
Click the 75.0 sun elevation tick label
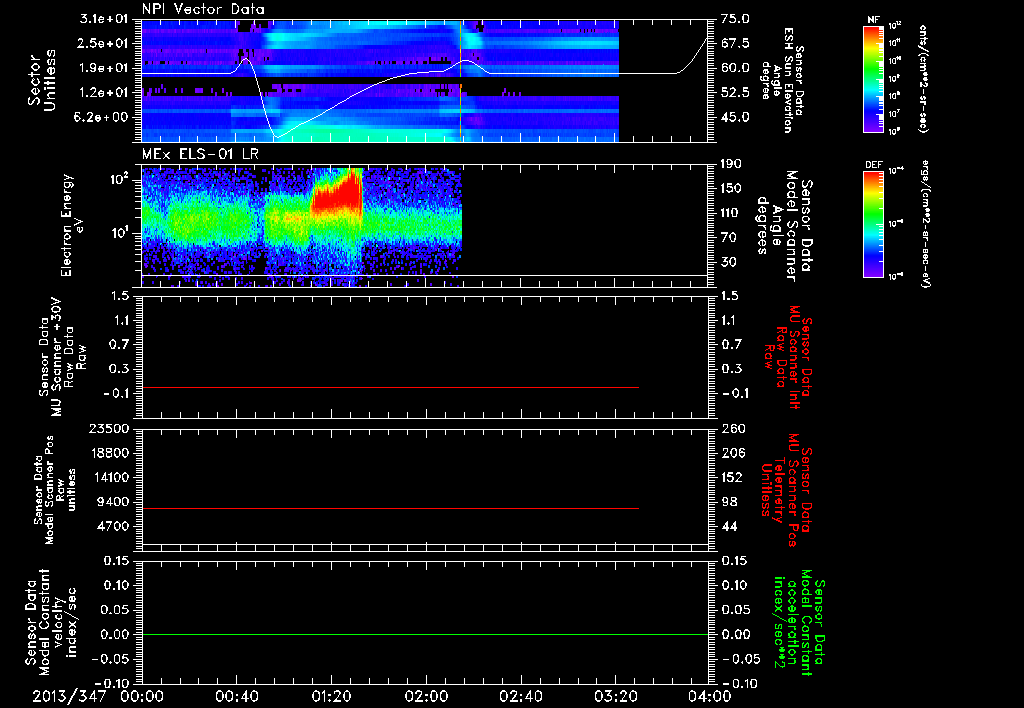735,19
